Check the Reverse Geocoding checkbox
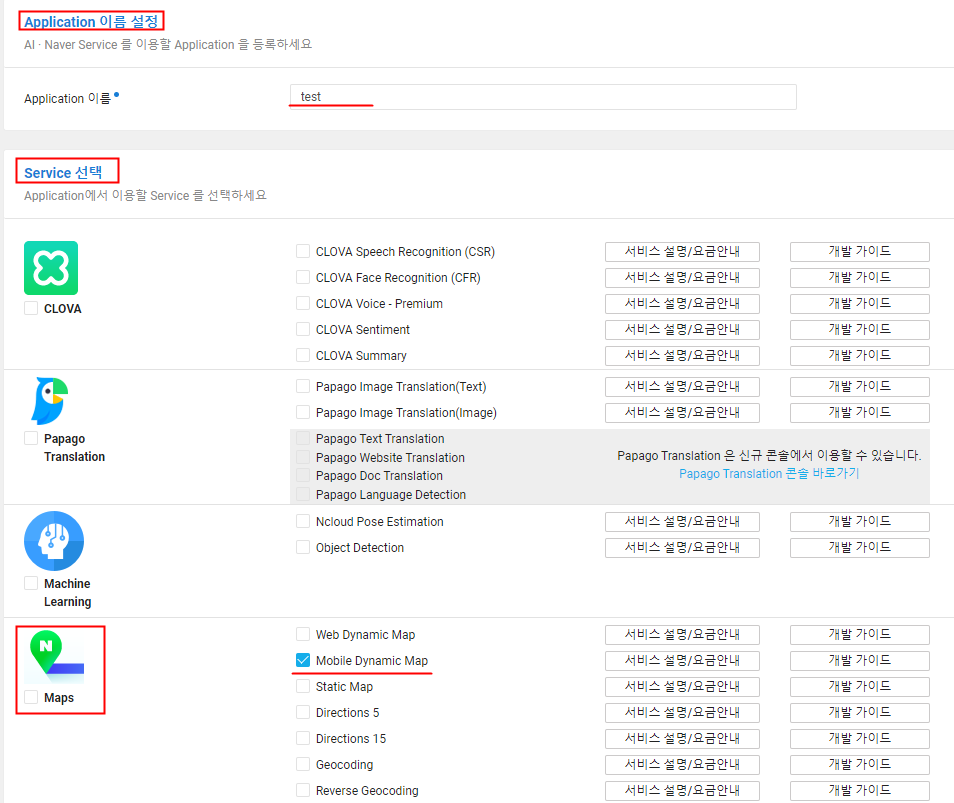954x803 pixels. click(303, 790)
